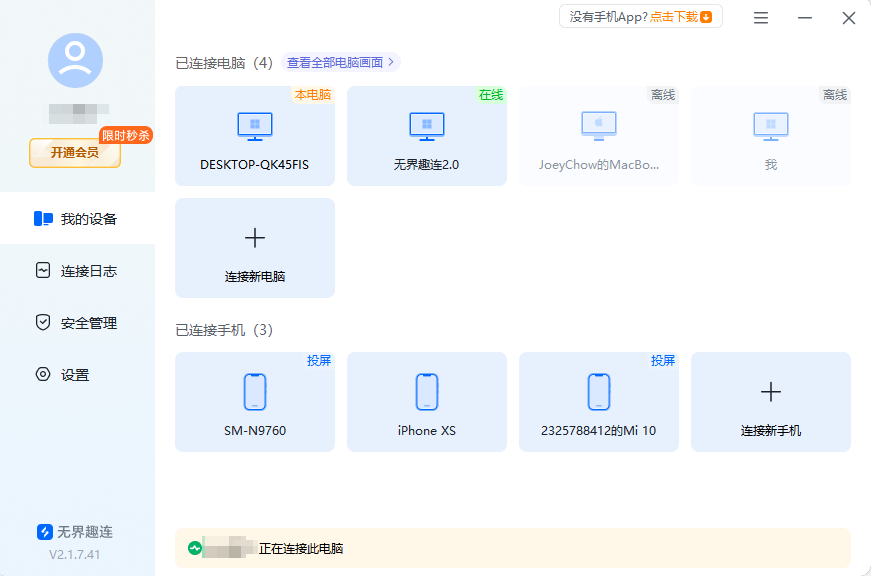Open the 设置 settings panel
Image resolution: width=871 pixels, height=576 pixels.
coord(72,374)
